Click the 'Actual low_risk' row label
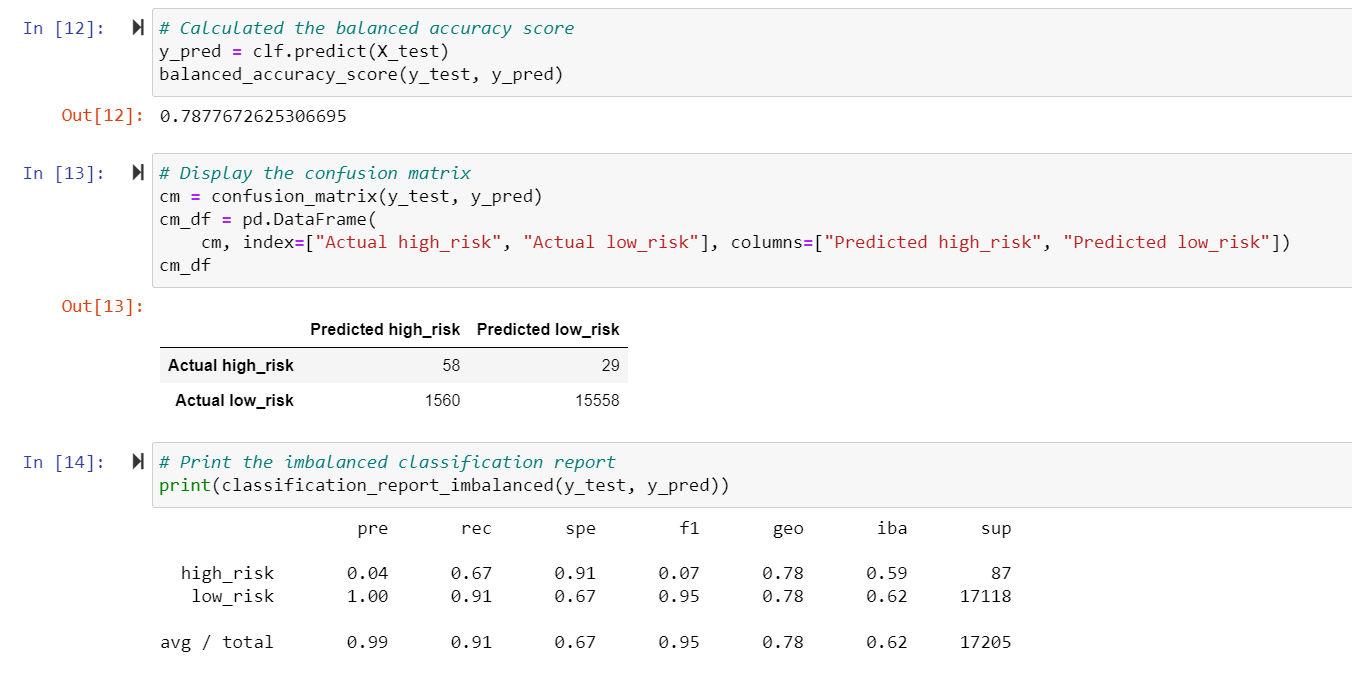This screenshot has height=700, width=1352. (234, 400)
